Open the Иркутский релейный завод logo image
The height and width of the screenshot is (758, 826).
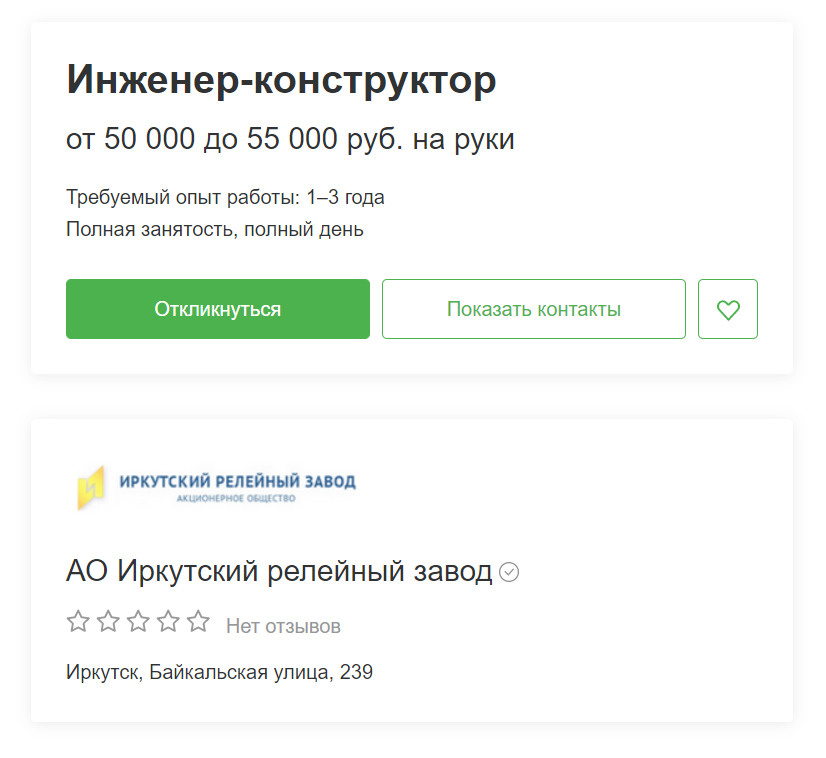click(x=217, y=488)
